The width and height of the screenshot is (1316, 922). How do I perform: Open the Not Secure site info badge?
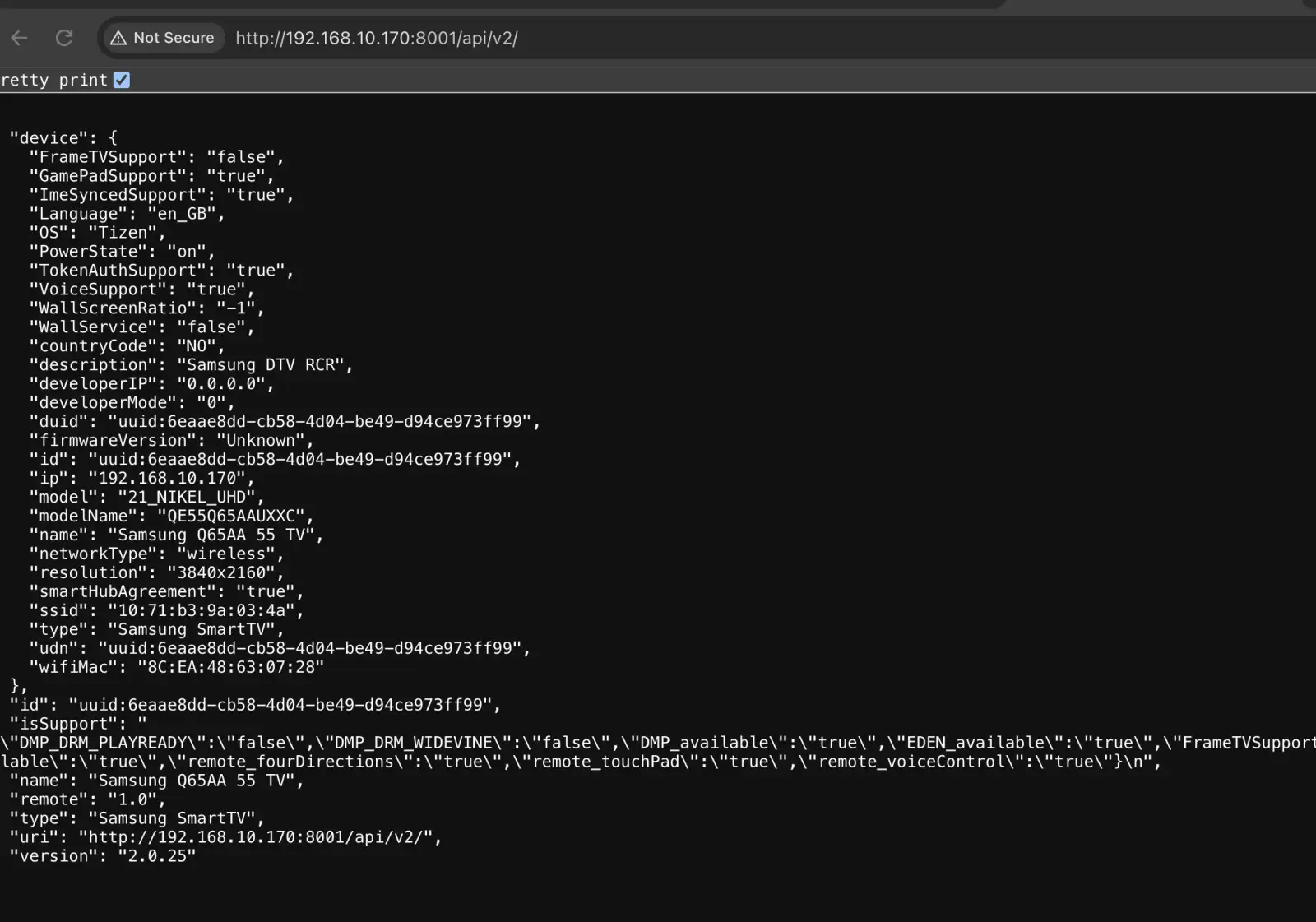(163, 38)
